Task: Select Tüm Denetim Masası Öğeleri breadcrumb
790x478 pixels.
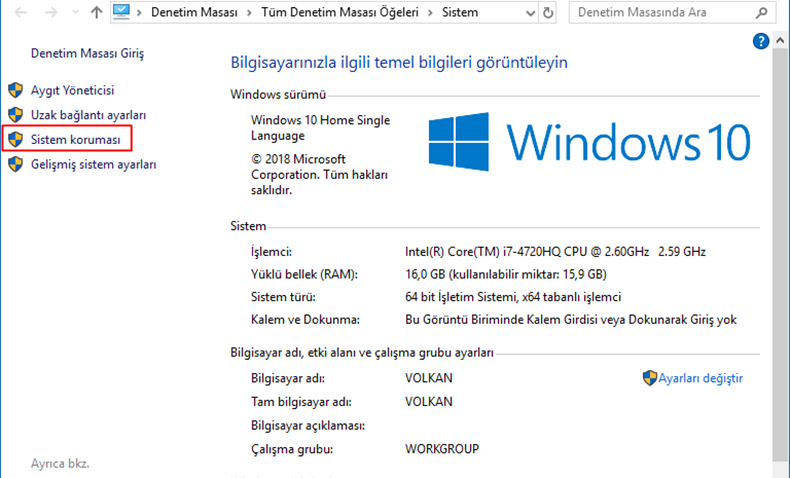Action: click(x=340, y=12)
